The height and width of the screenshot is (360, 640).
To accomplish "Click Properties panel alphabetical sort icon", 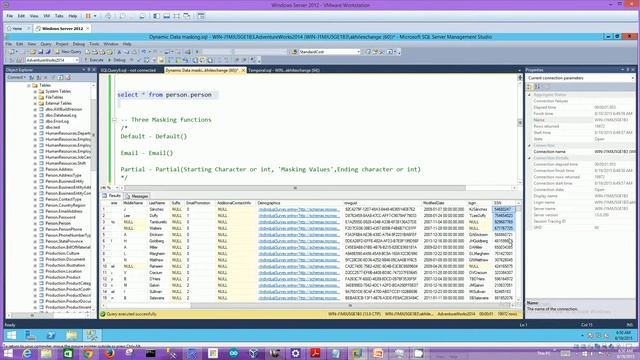I will click(538, 87).
